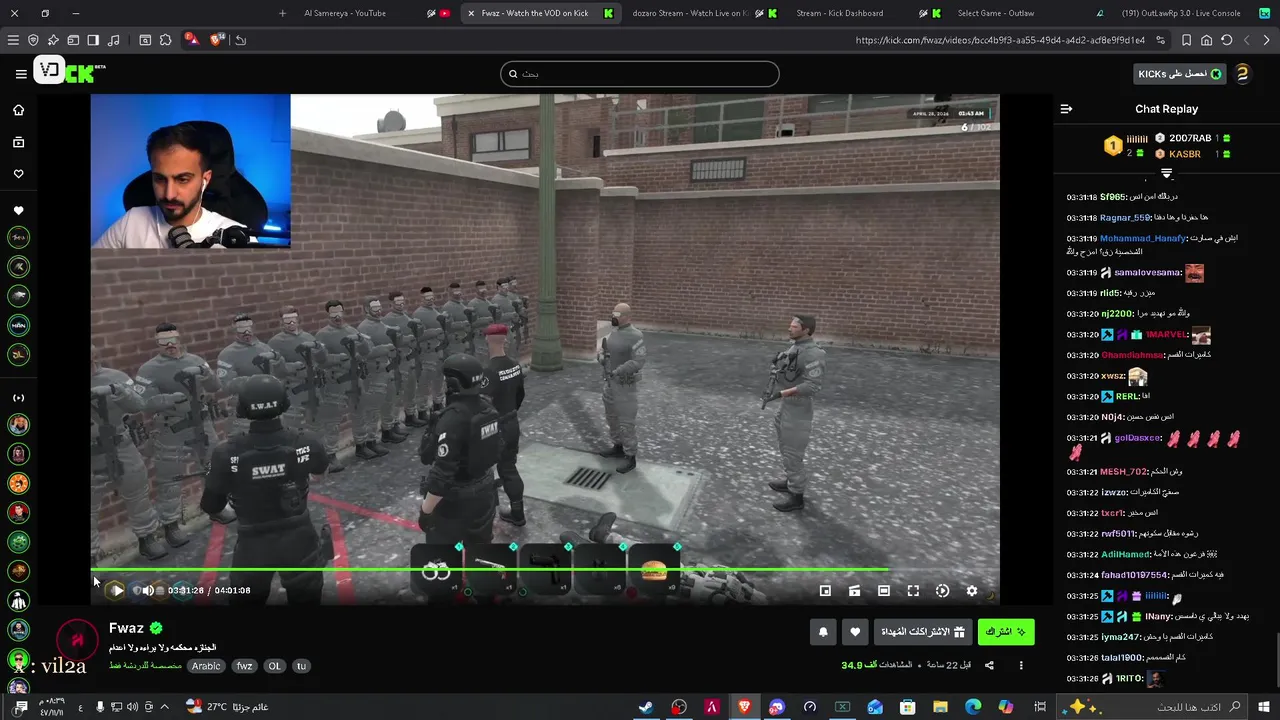Toggle picture-in-picture mini player
Viewport: 1280px width, 720px height.
click(x=825, y=591)
